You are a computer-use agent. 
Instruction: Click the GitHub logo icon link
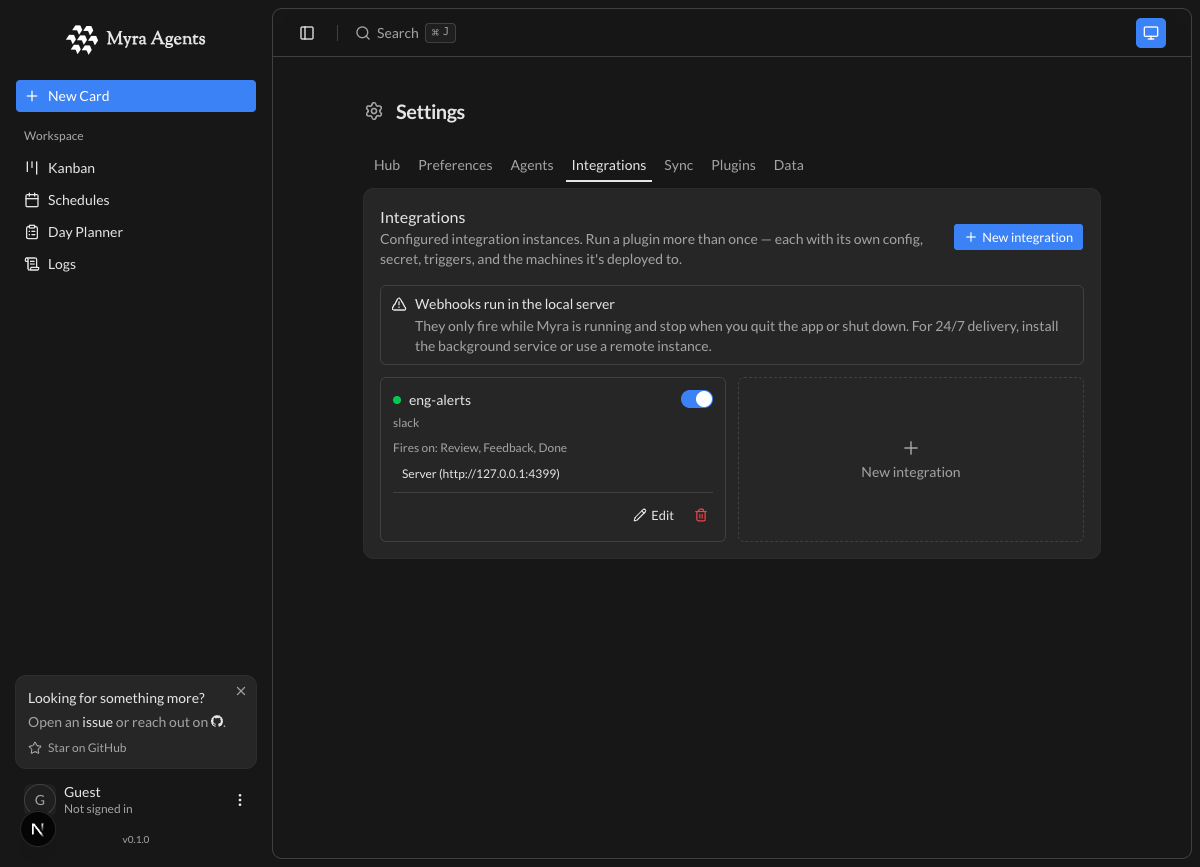pyautogui.click(x=217, y=721)
